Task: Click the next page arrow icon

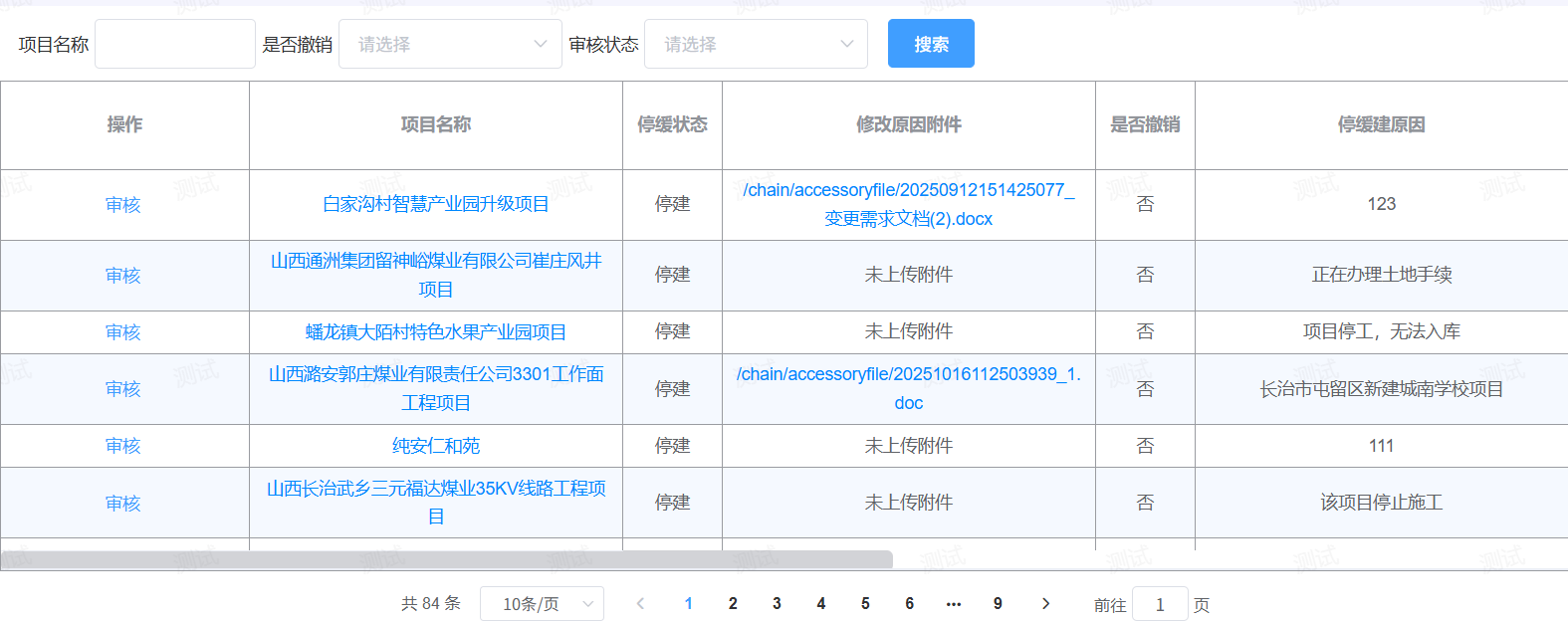Action: [x=1045, y=603]
